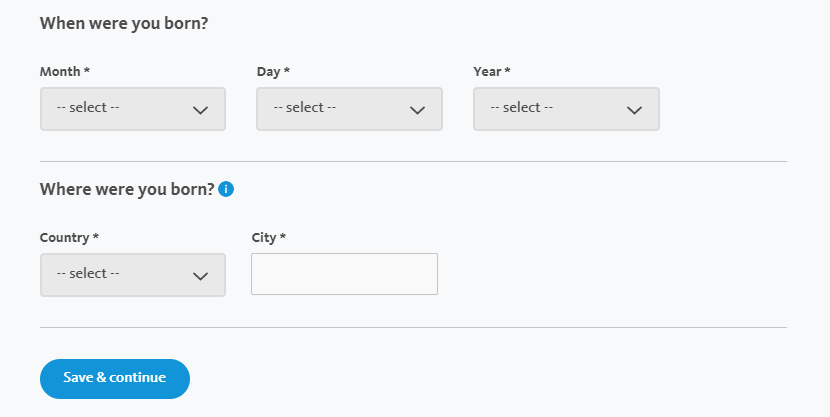The image size is (830, 417).
Task: Click the 'Where were you born?' heading
Action: coord(127,189)
